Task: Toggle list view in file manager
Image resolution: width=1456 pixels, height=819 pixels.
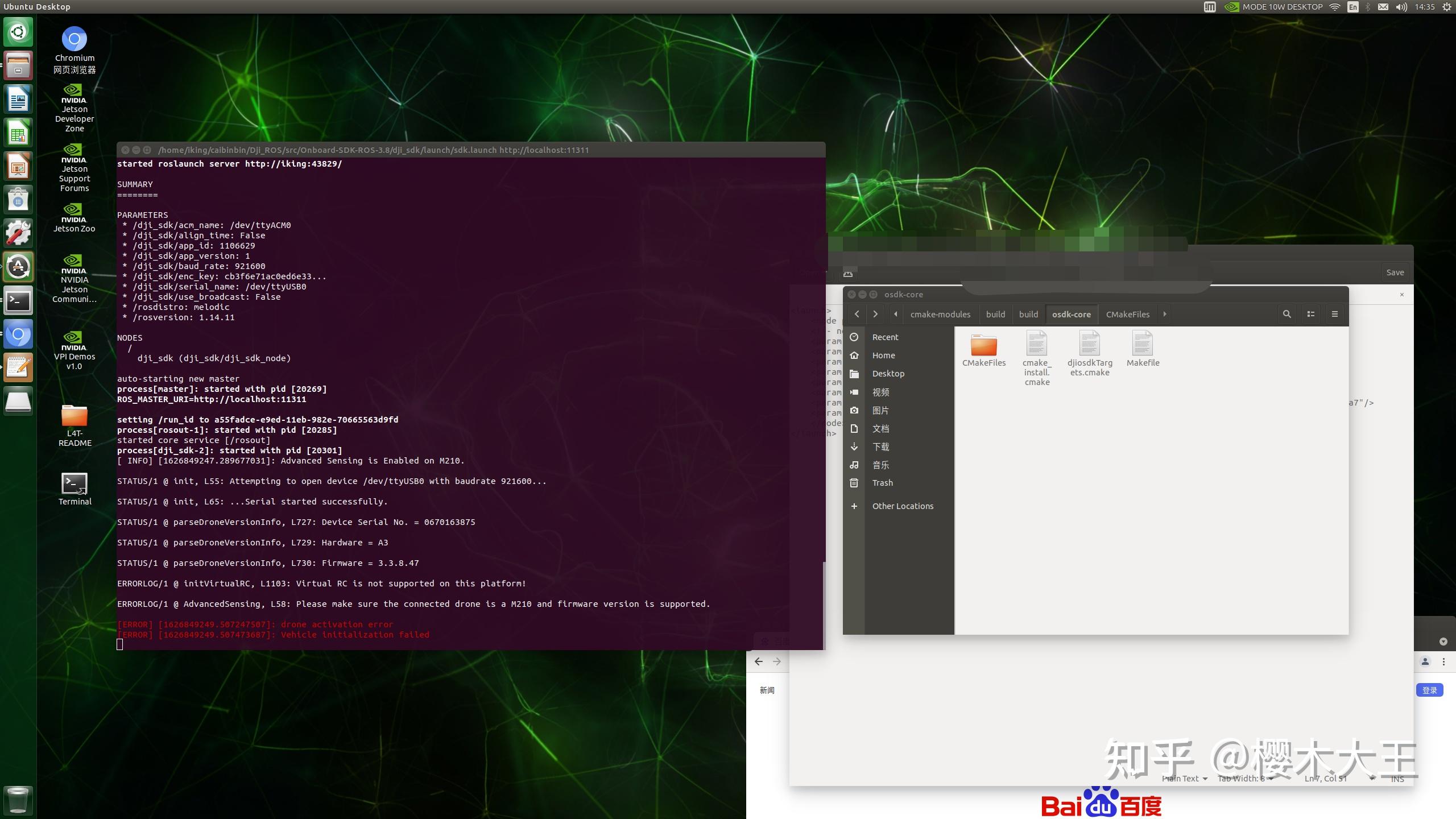Action: tap(1310, 314)
